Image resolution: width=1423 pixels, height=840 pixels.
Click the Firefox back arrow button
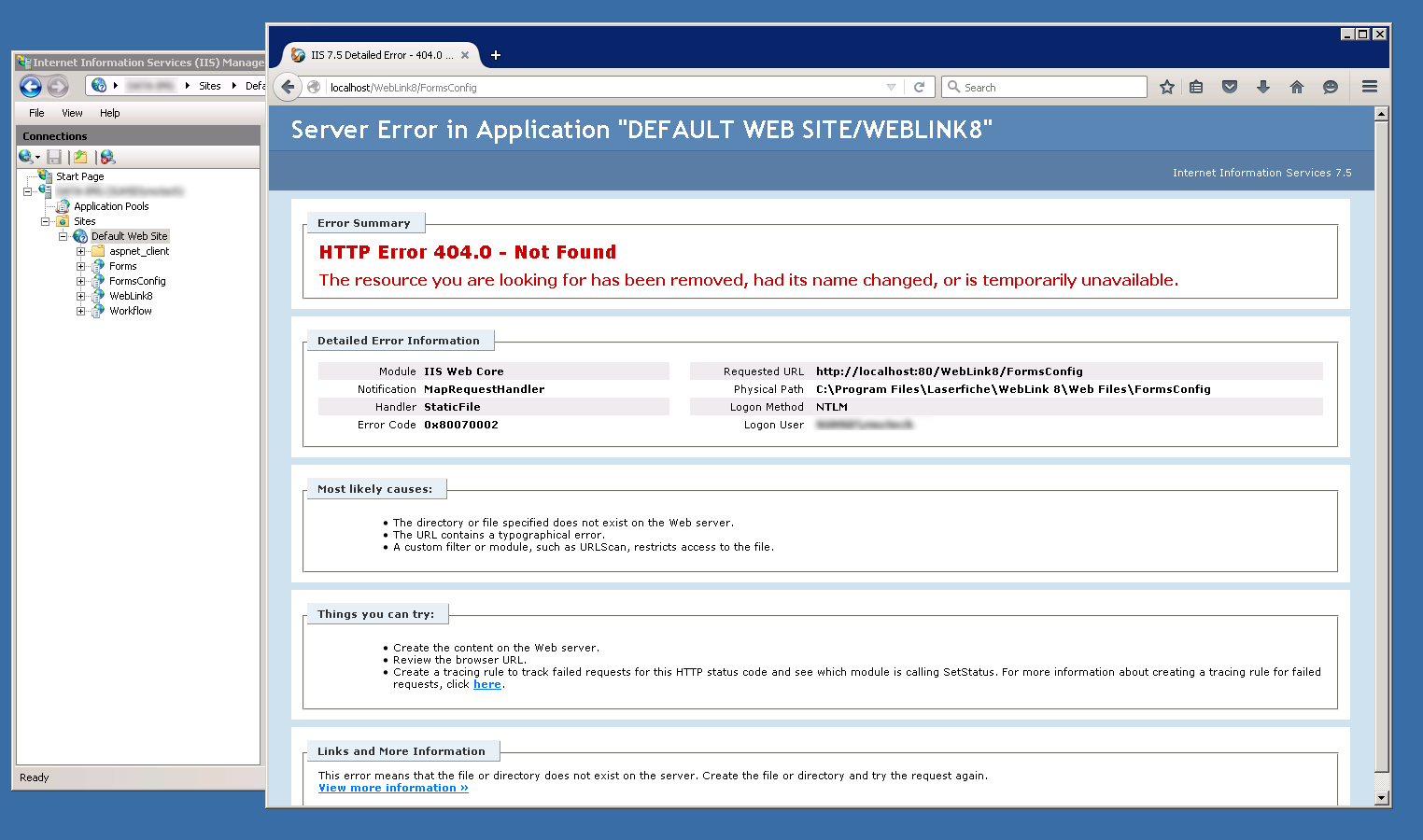pos(288,87)
